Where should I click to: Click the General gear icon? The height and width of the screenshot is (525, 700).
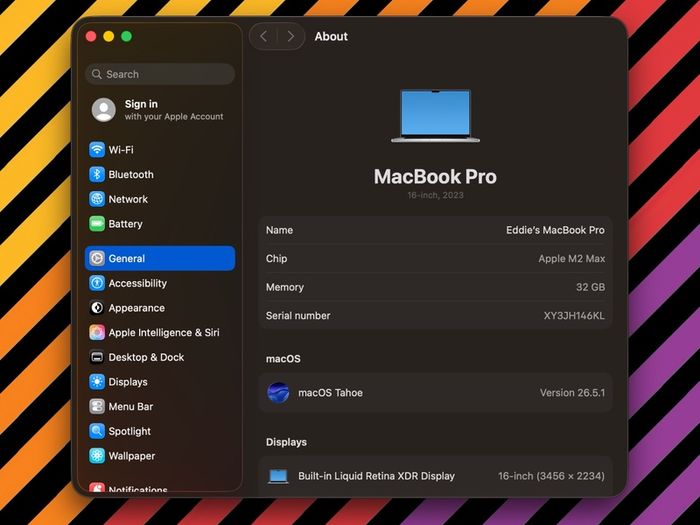[97, 258]
